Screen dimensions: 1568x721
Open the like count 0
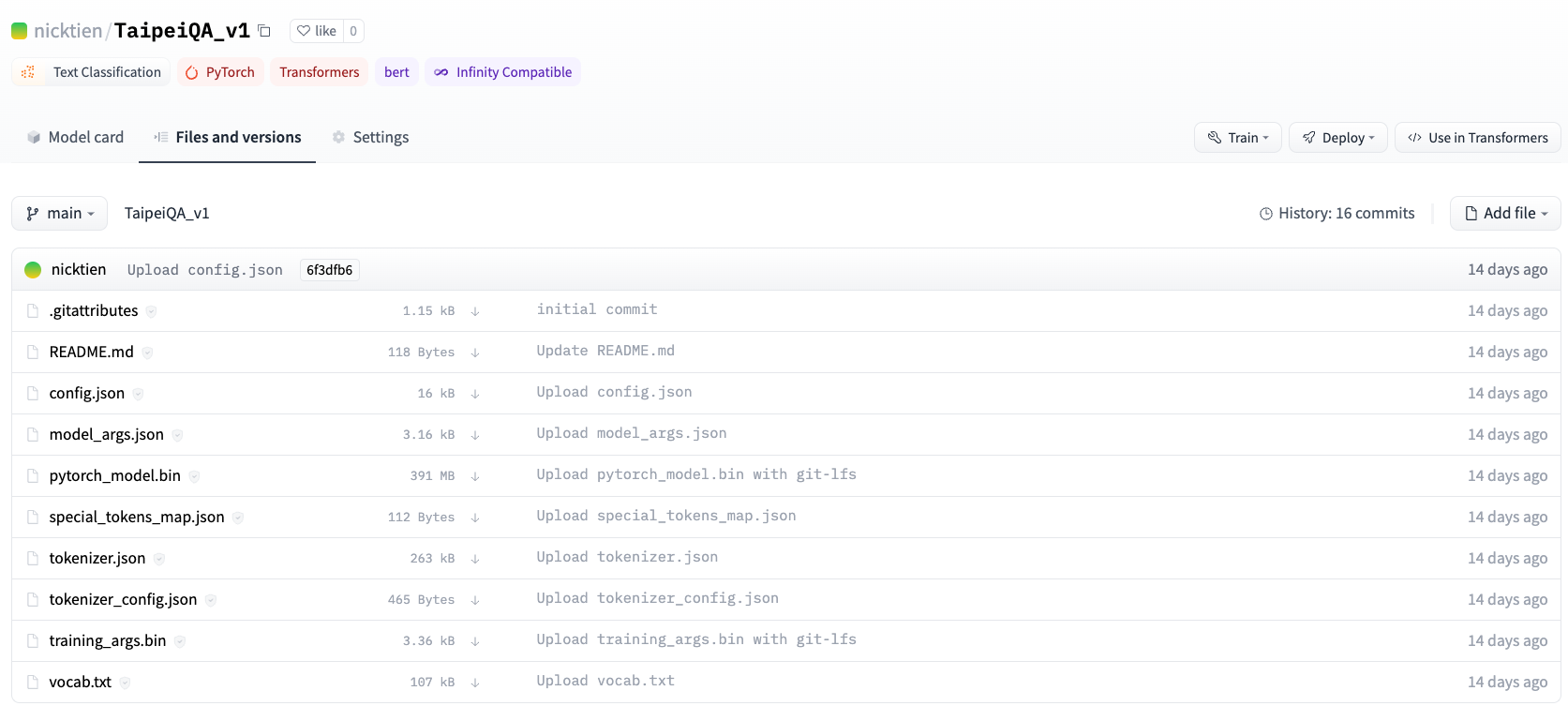(353, 31)
